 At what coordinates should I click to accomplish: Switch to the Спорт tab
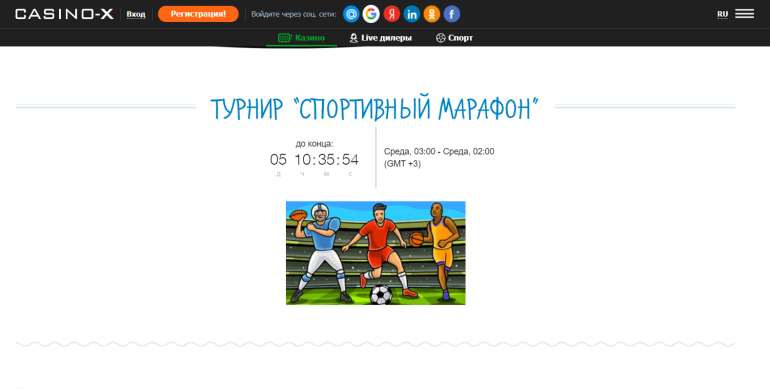point(454,38)
